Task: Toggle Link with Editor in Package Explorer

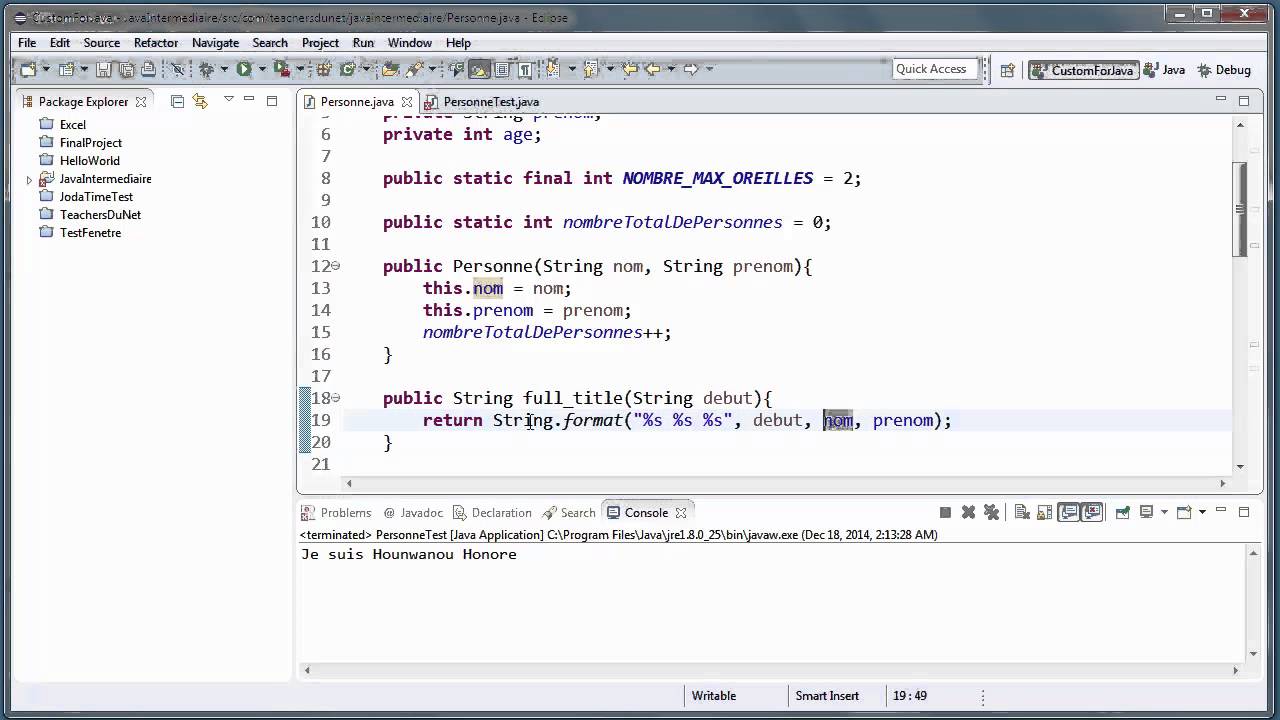Action: (x=200, y=101)
